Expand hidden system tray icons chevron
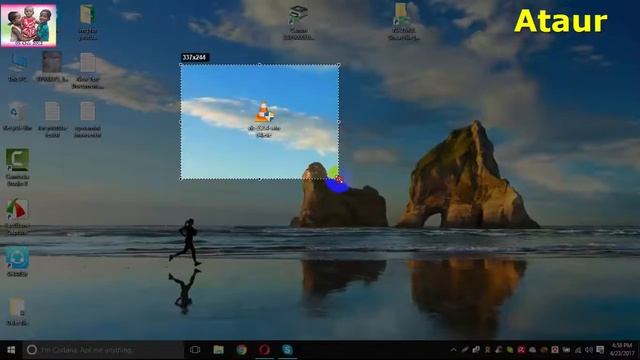The height and width of the screenshot is (360, 640). point(453,350)
